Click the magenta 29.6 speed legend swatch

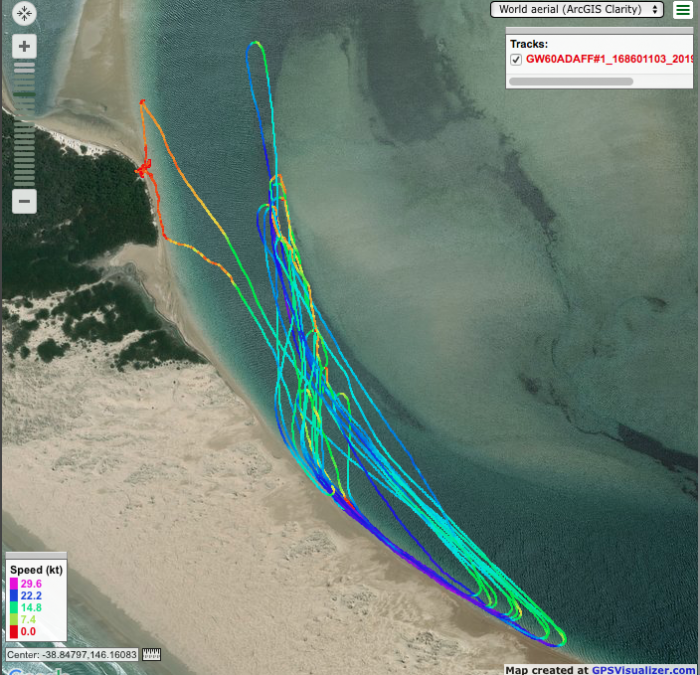[x=14, y=584]
